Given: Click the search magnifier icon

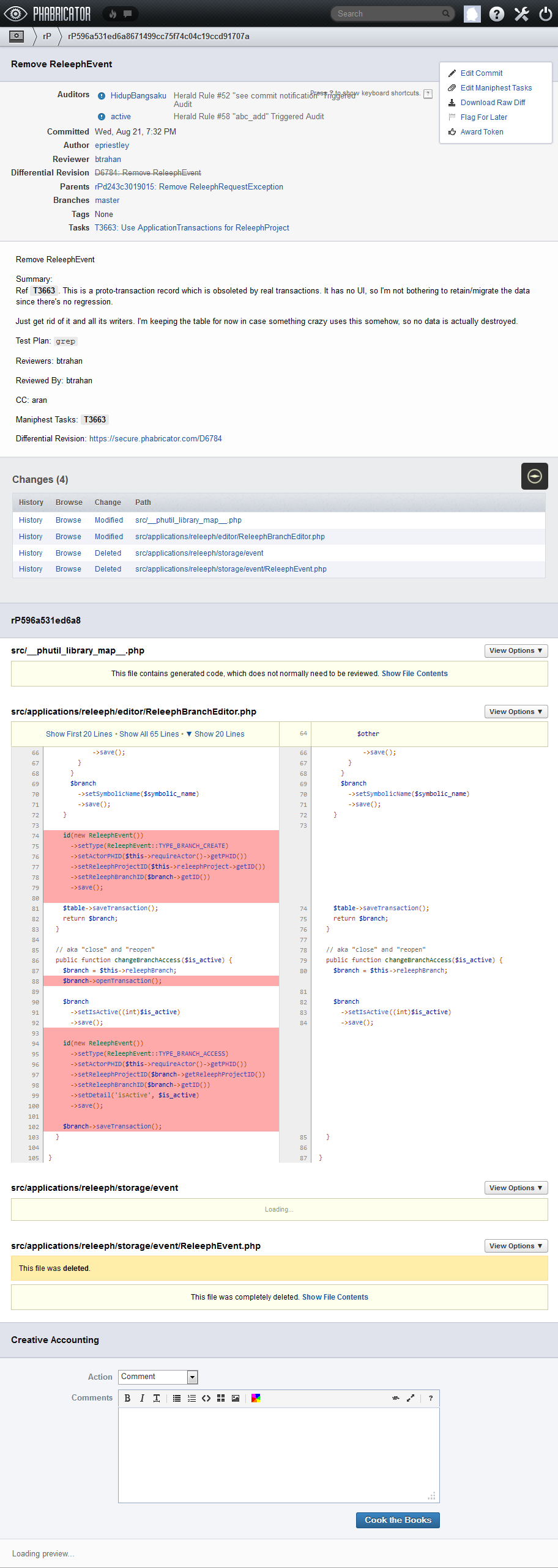Looking at the screenshot, I should [x=446, y=13].
